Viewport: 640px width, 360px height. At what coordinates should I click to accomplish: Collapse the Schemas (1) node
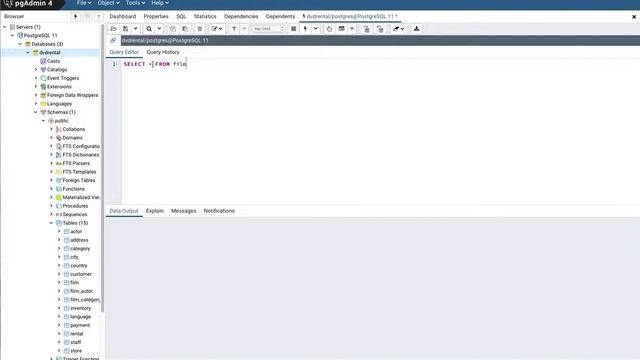pyautogui.click(x=36, y=112)
